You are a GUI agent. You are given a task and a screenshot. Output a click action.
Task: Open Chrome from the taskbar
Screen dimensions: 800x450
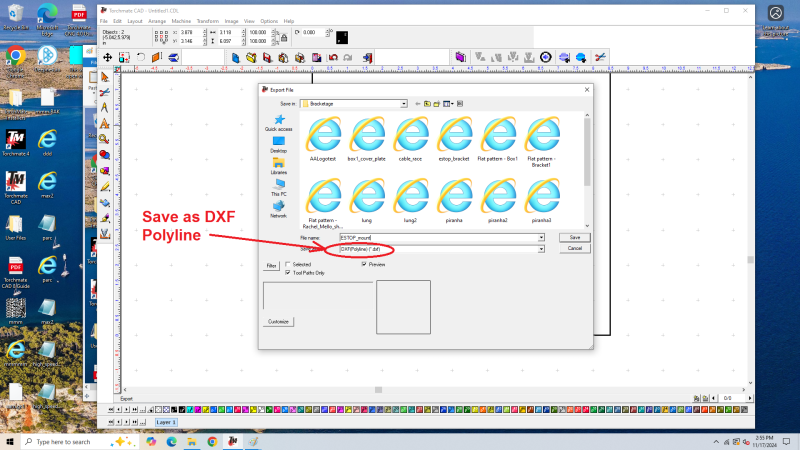click(x=212, y=441)
